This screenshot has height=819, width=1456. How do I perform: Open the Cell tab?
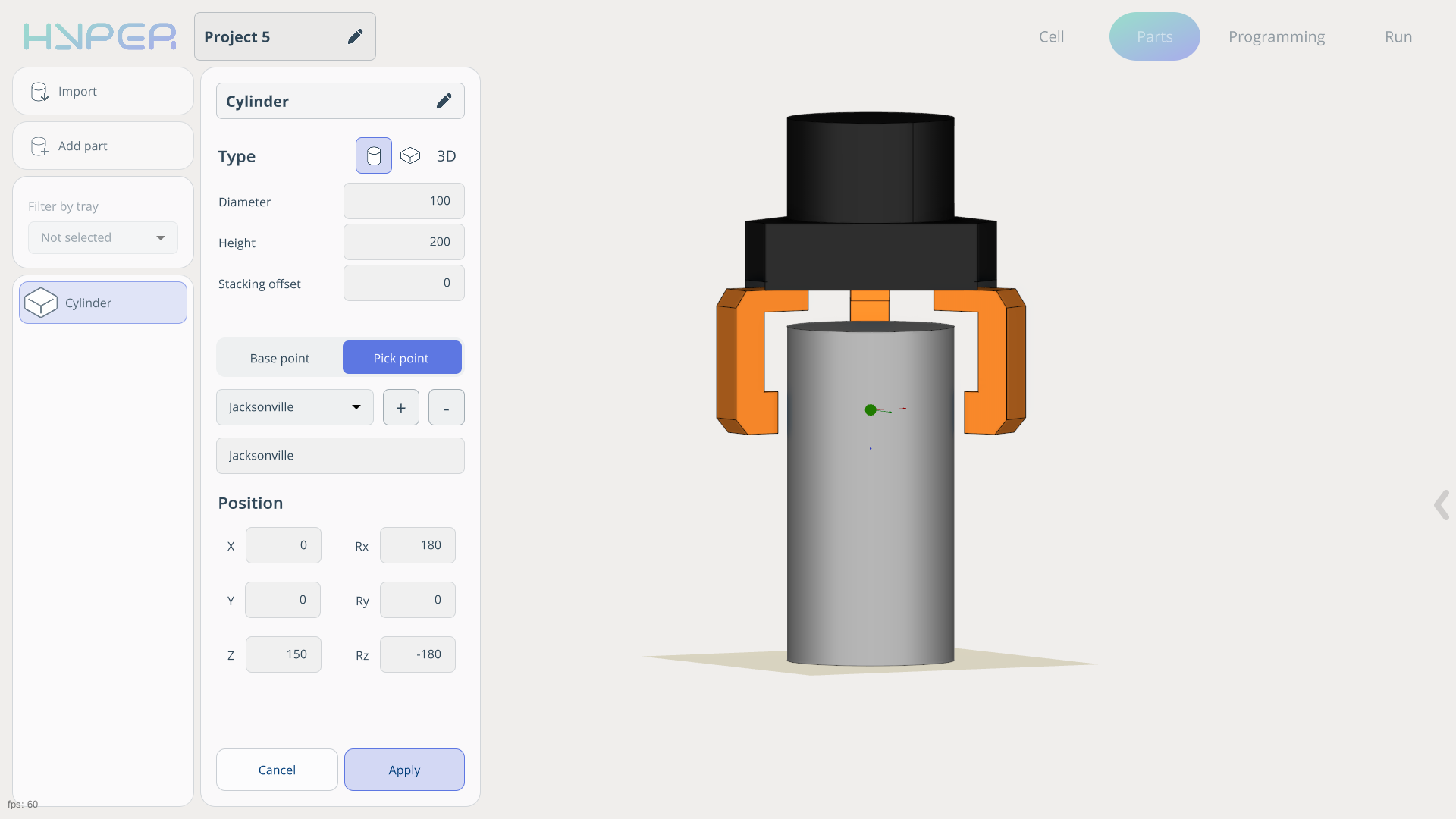(x=1051, y=36)
